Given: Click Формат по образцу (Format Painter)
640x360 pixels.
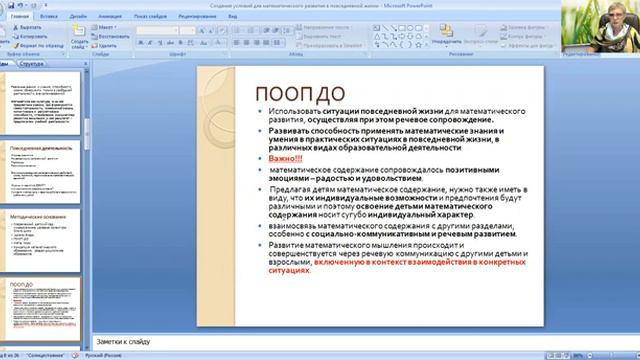Looking at the screenshot, I should (x=38, y=46).
